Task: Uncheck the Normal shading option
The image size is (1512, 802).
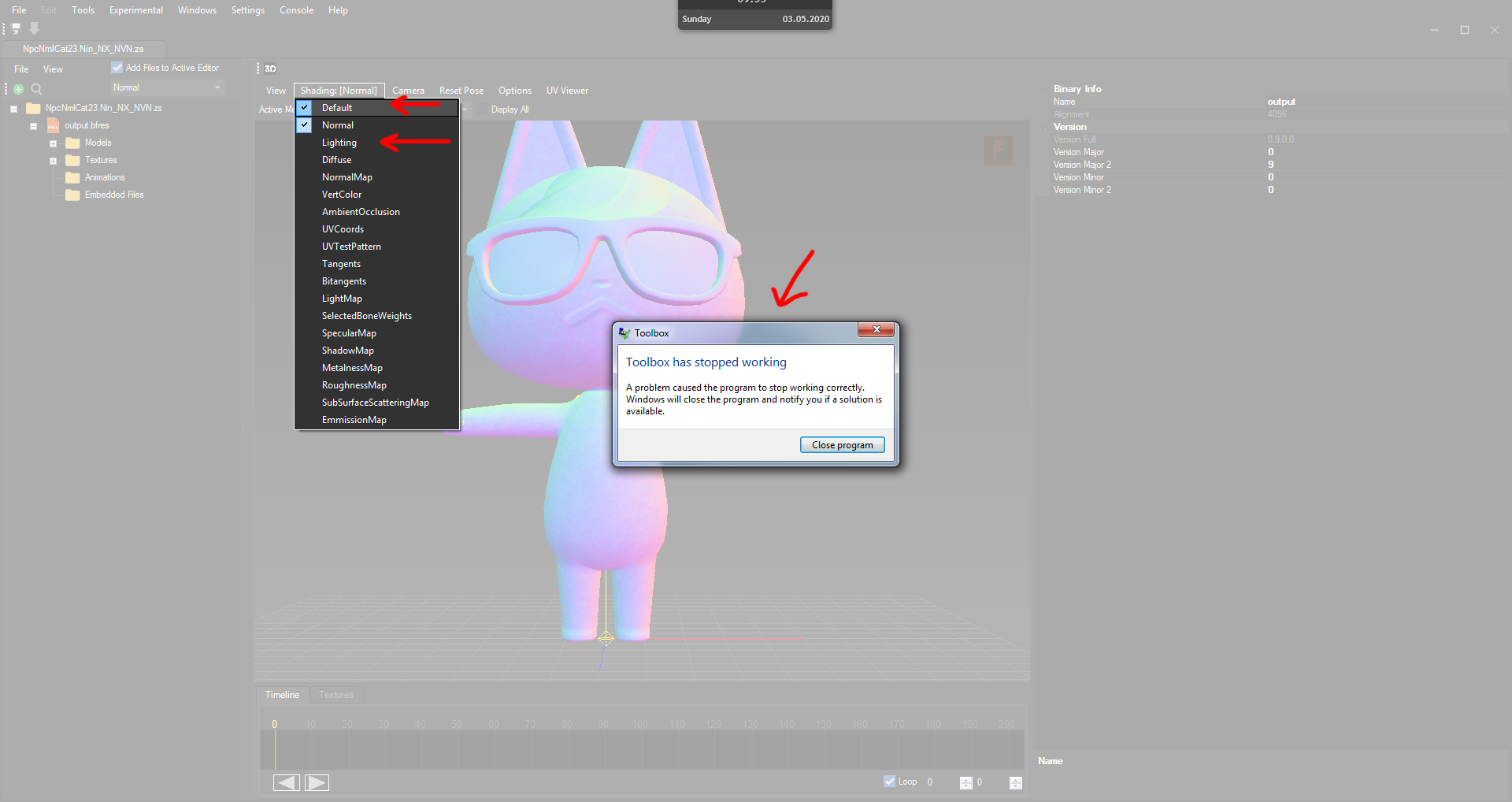Action: tap(304, 125)
